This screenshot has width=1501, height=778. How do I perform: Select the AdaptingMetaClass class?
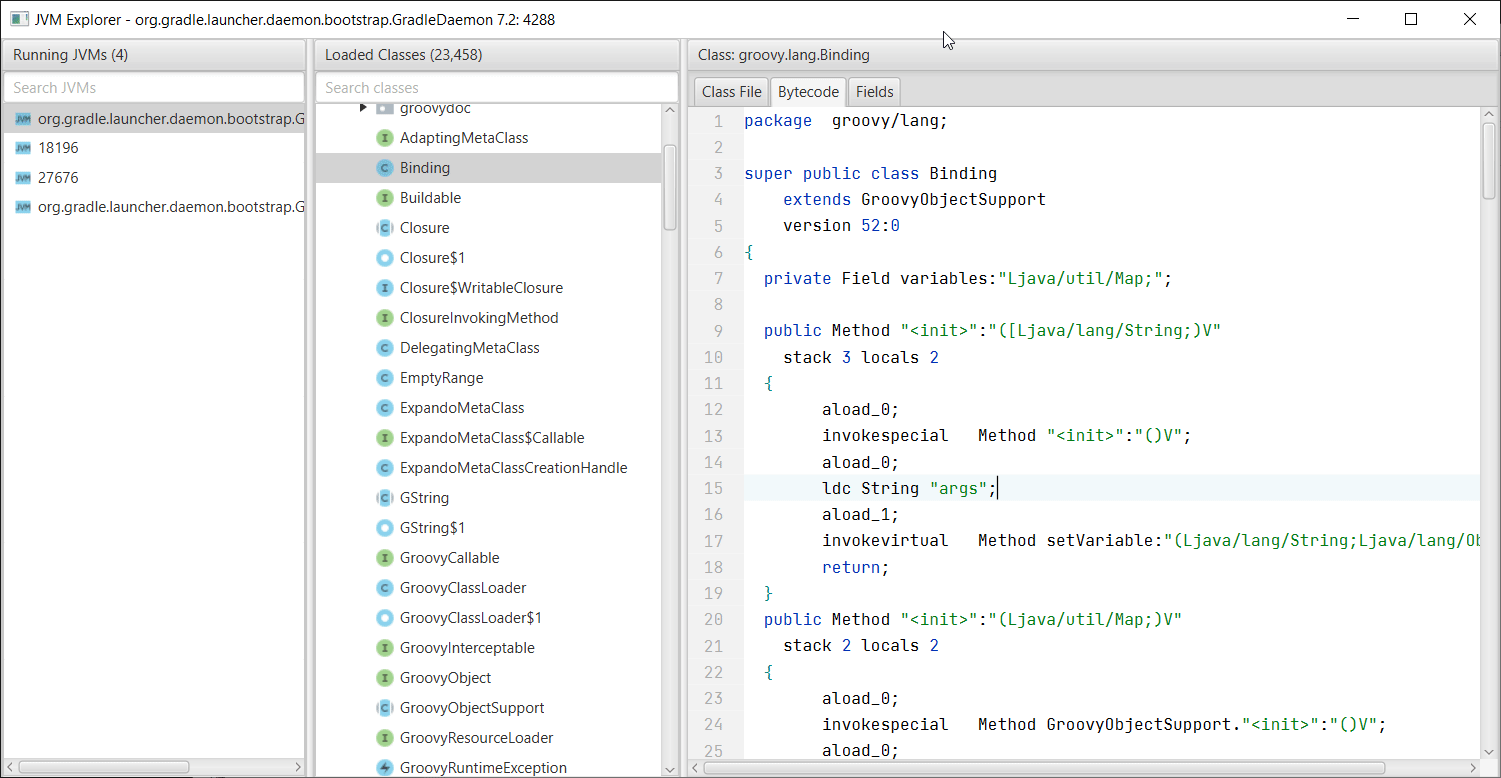pyautogui.click(x=489, y=138)
